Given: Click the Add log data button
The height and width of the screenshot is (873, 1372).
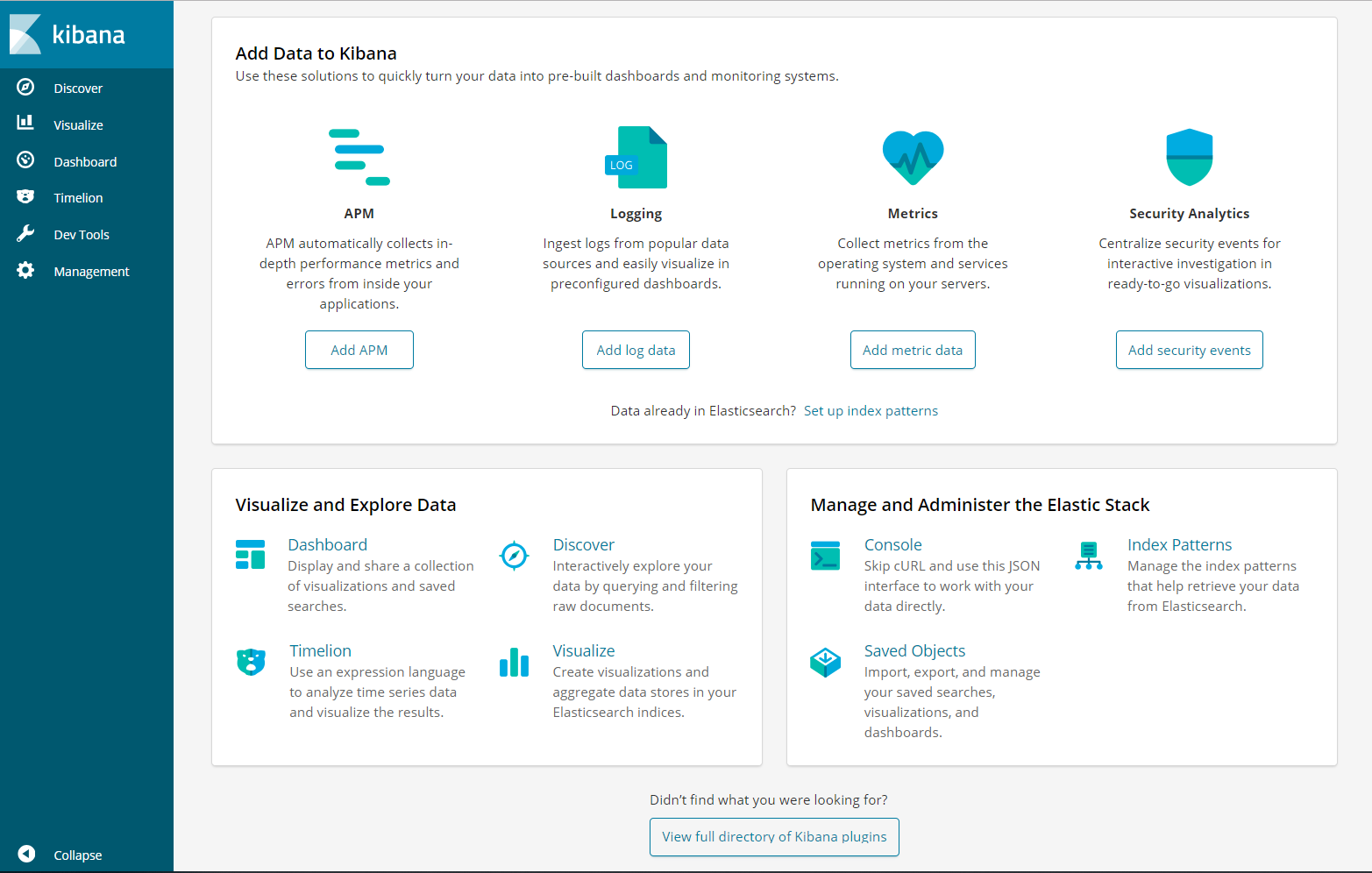Looking at the screenshot, I should [x=636, y=350].
